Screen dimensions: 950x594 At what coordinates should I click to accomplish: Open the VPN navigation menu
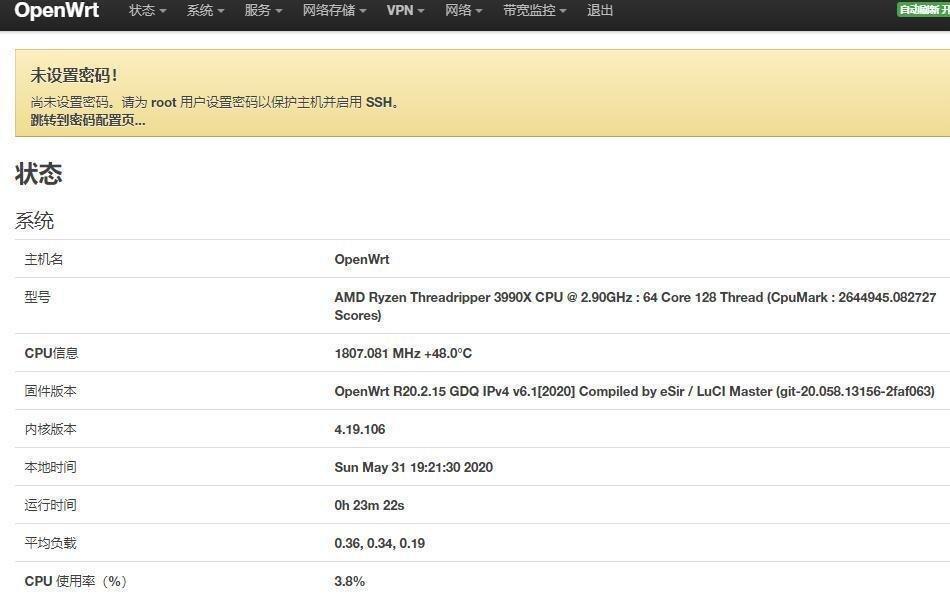[405, 10]
